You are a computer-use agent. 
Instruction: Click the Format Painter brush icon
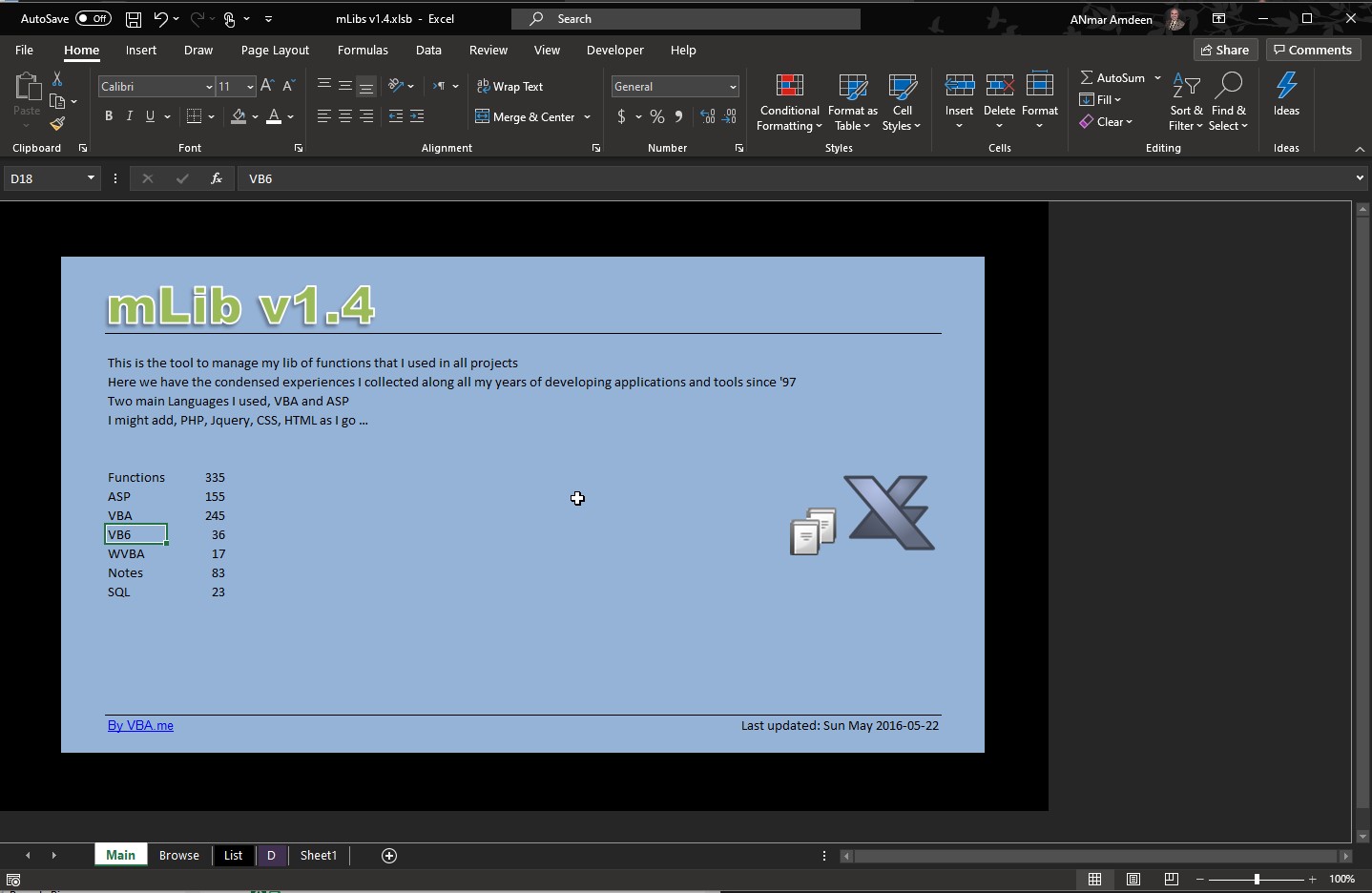click(57, 124)
